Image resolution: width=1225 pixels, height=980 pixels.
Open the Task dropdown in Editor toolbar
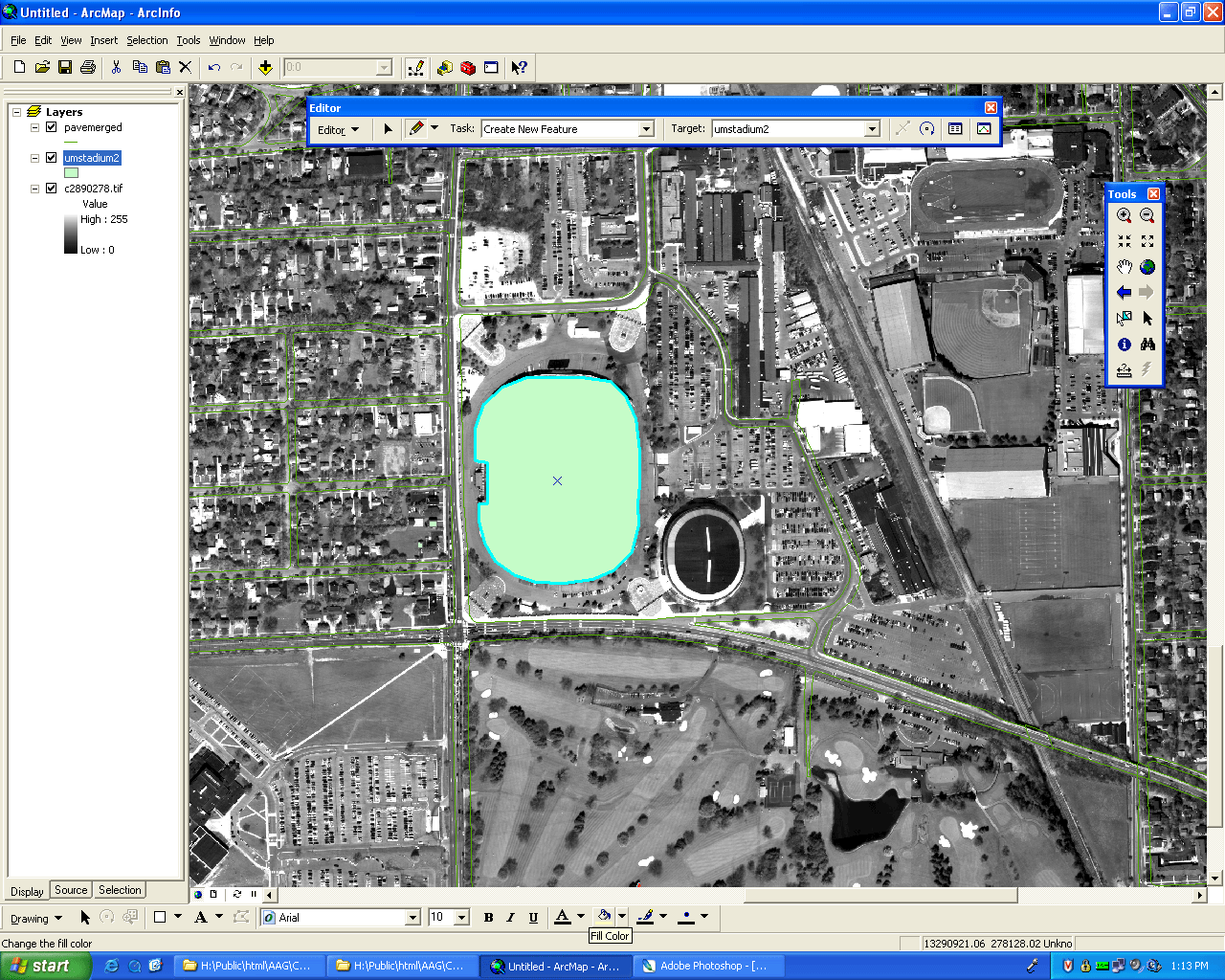646,129
